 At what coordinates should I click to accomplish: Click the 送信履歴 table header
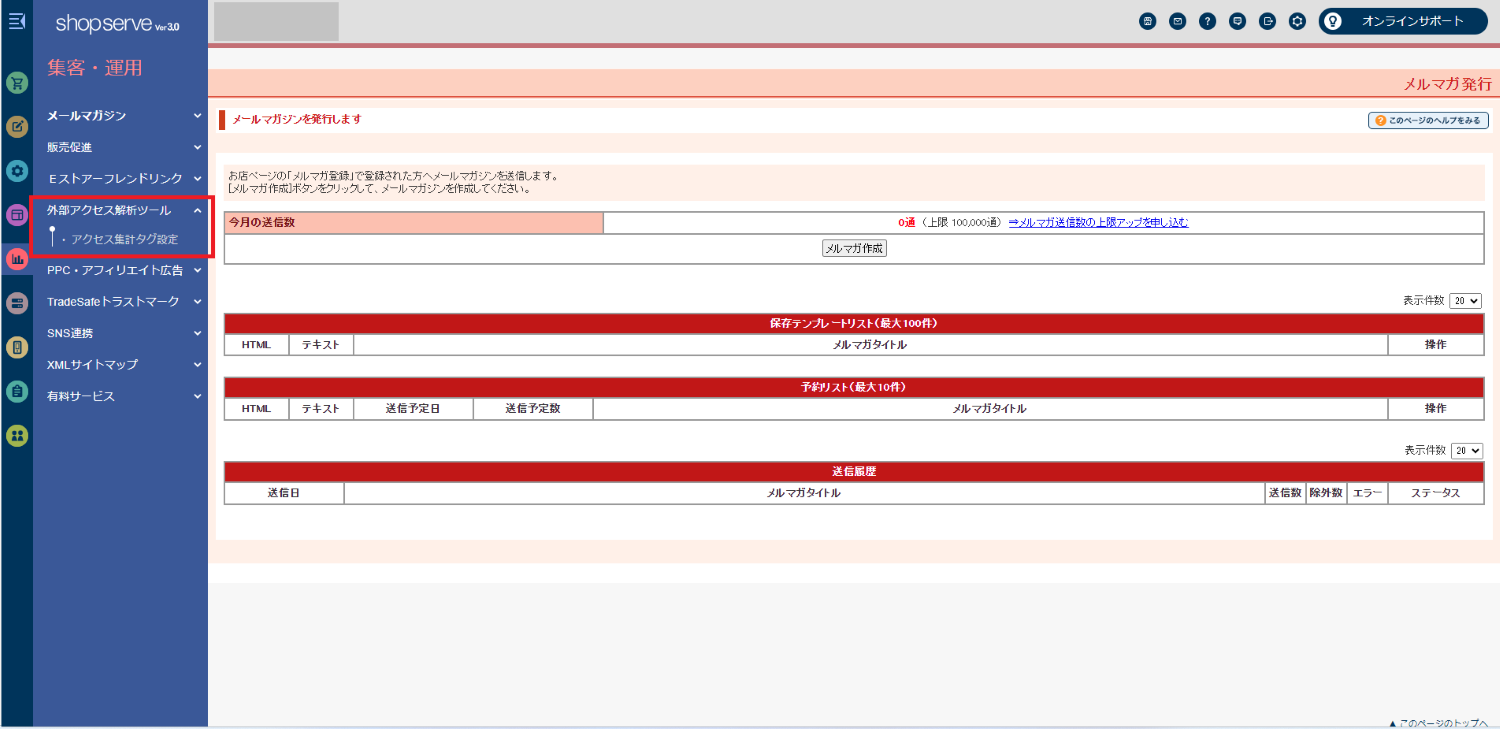pyautogui.click(x=854, y=472)
